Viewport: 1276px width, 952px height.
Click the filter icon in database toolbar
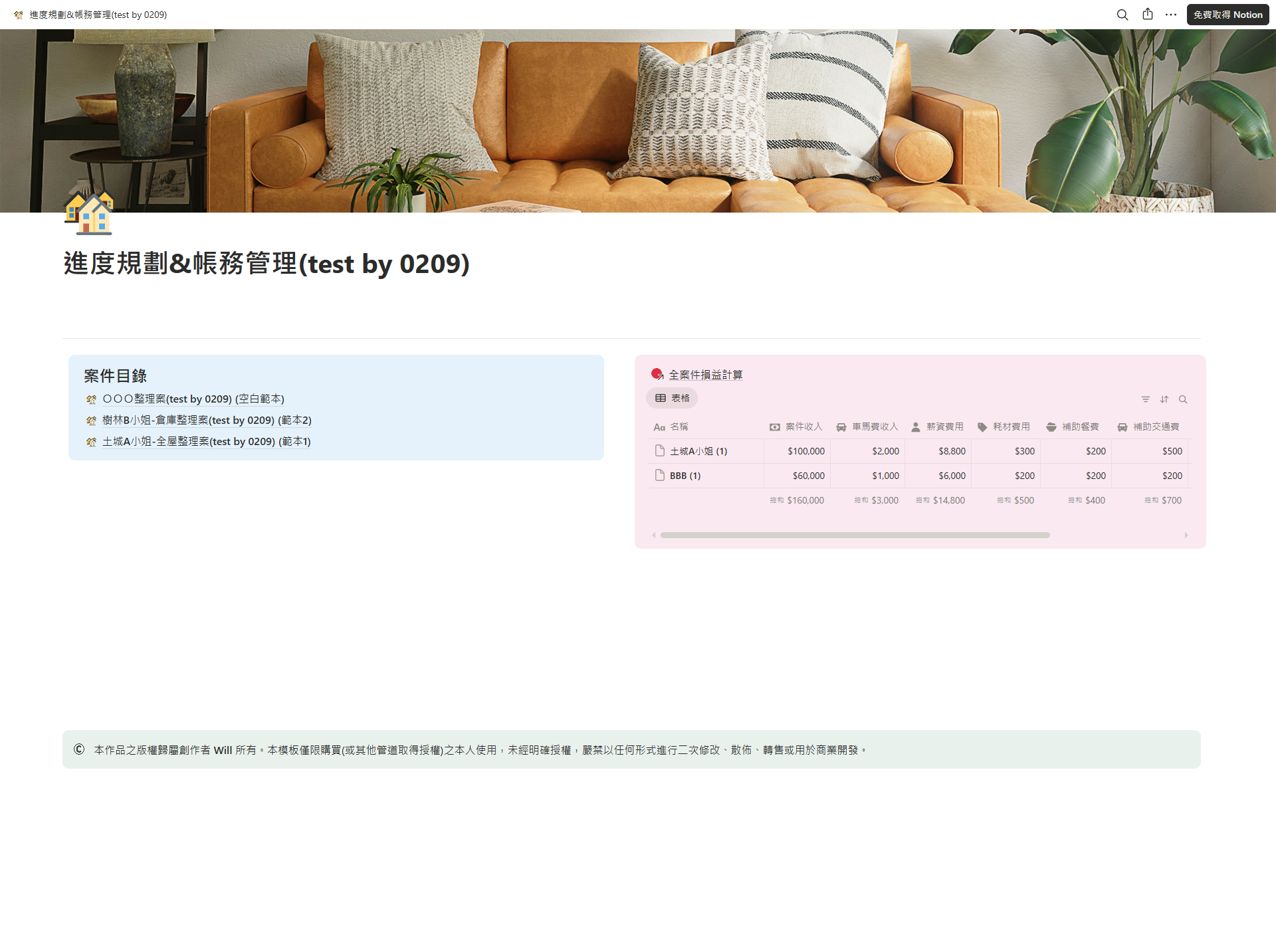[x=1145, y=399]
